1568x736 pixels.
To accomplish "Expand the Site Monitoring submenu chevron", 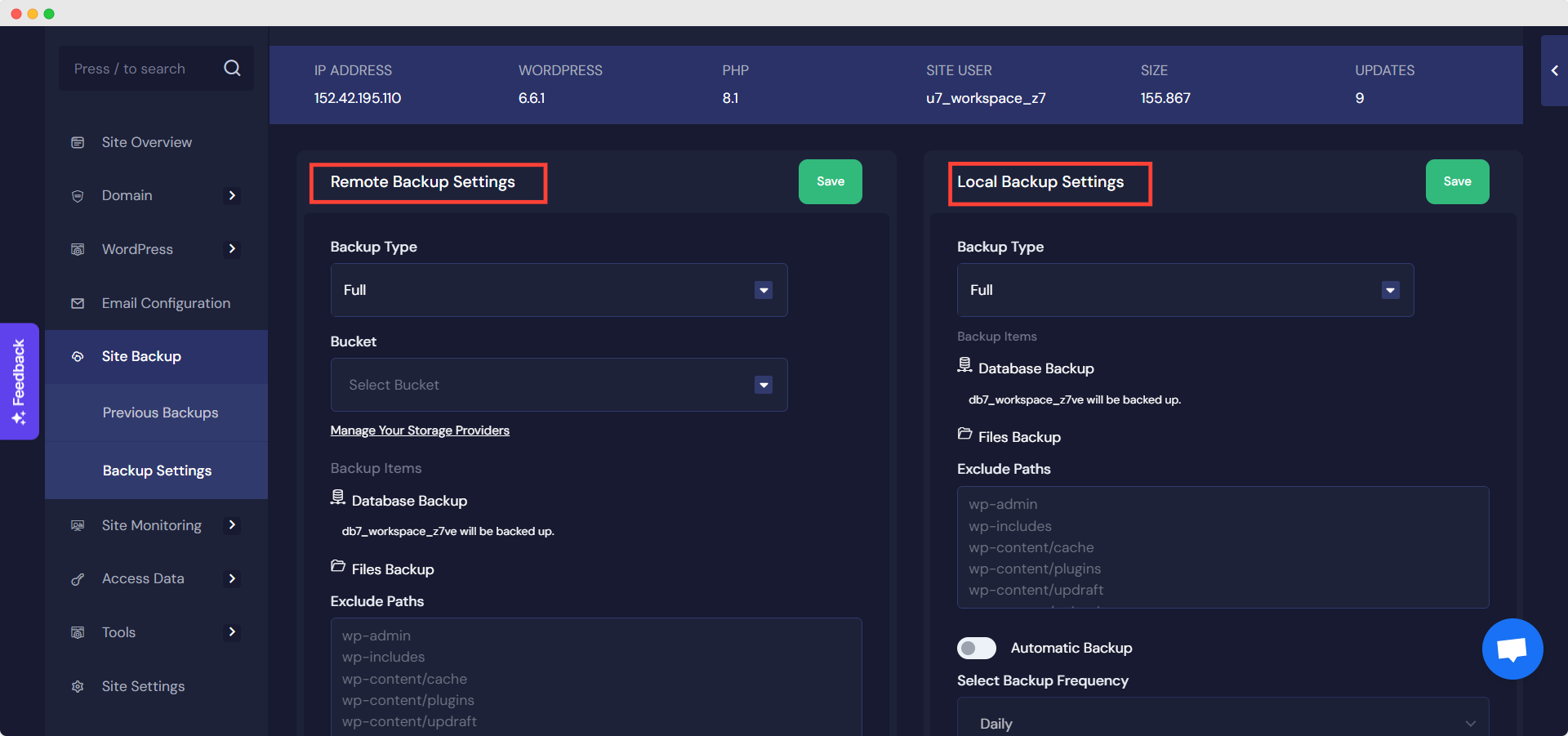I will (x=232, y=524).
